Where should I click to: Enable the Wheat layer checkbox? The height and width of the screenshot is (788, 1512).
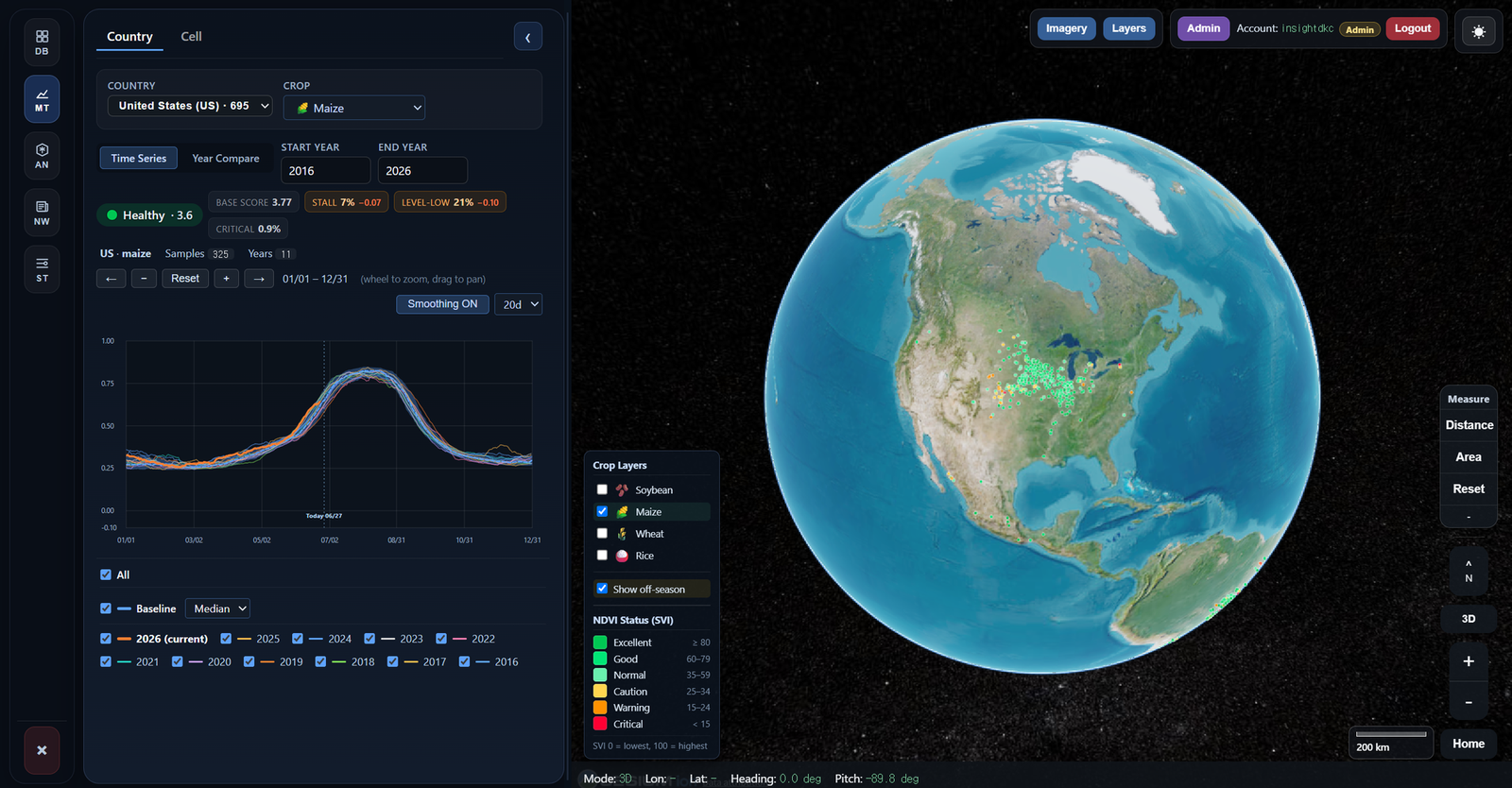602,533
